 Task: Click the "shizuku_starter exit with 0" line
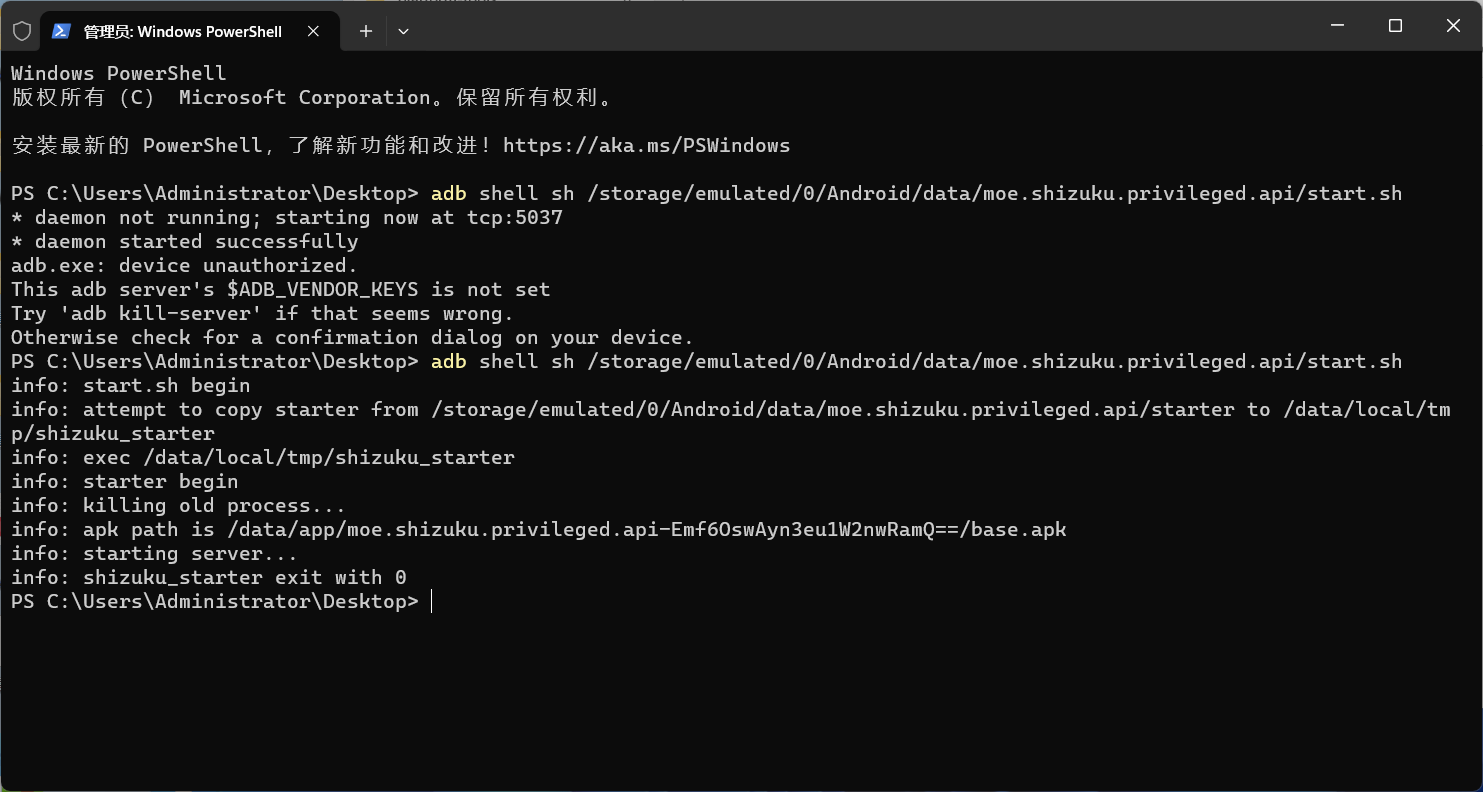pyautogui.click(x=208, y=577)
